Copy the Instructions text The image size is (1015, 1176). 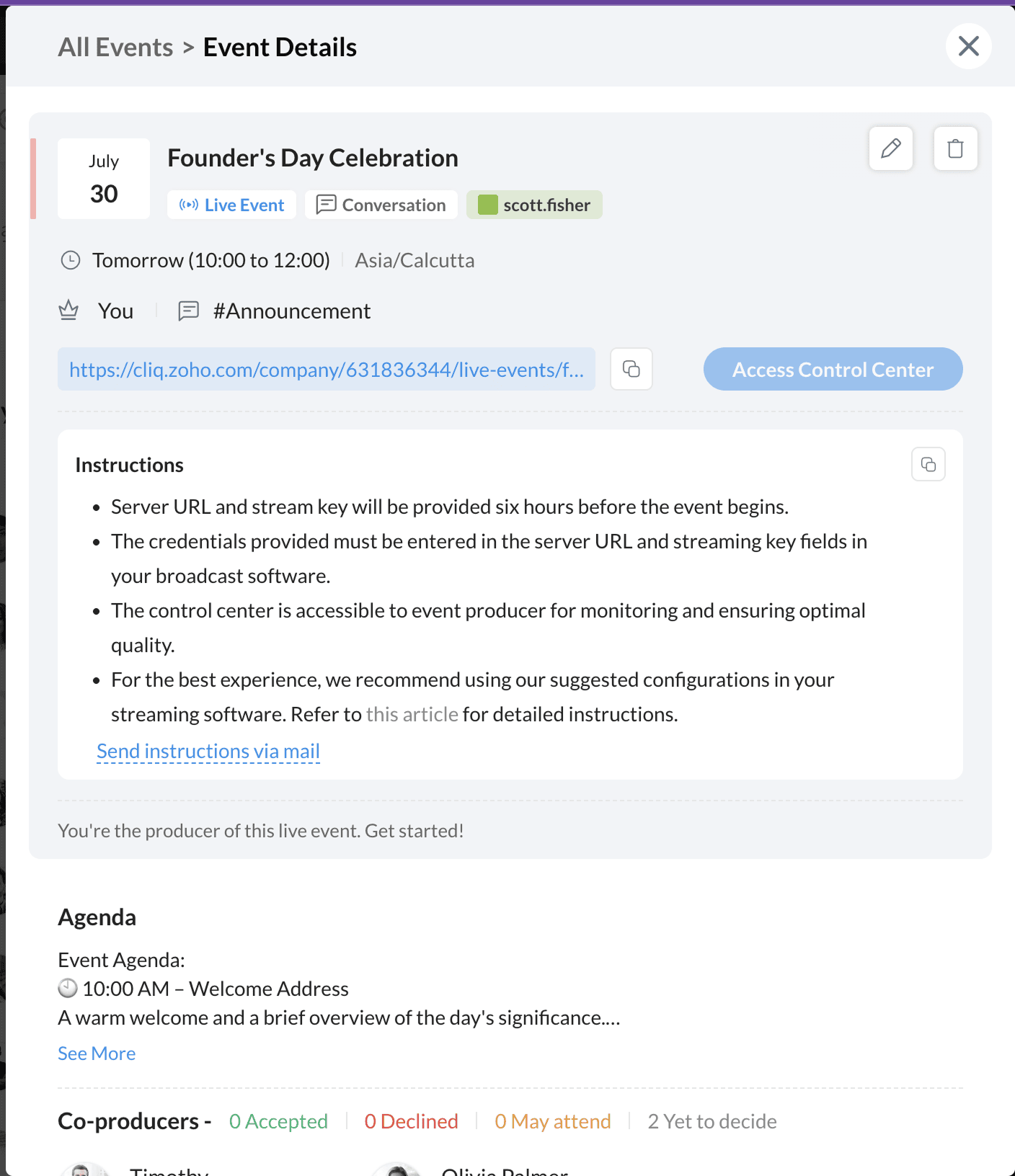(x=928, y=464)
